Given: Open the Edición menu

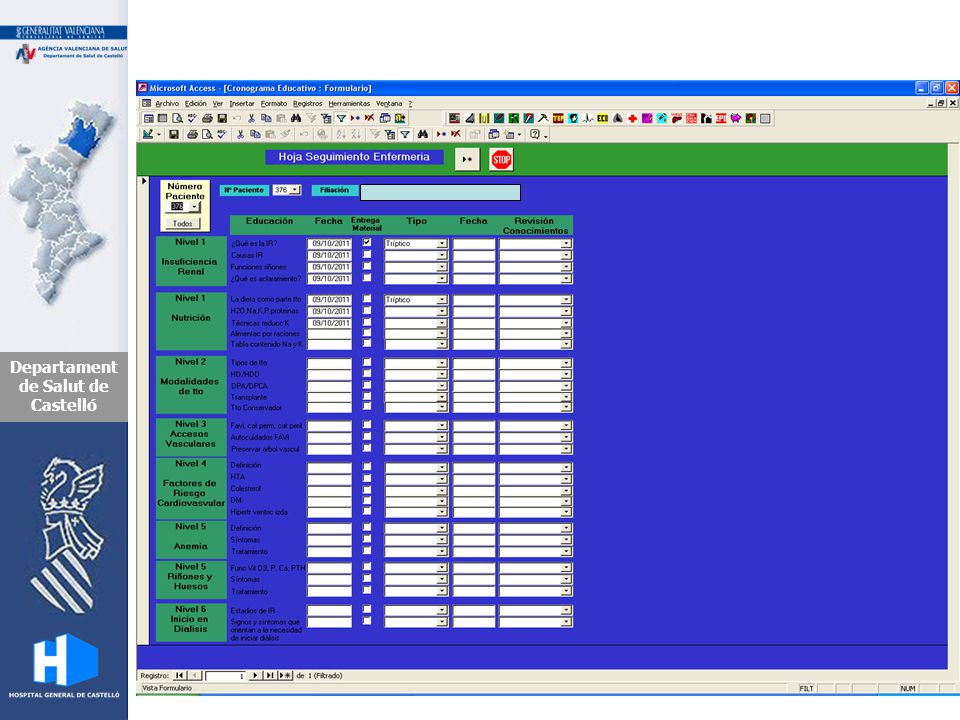Looking at the screenshot, I should tap(196, 103).
